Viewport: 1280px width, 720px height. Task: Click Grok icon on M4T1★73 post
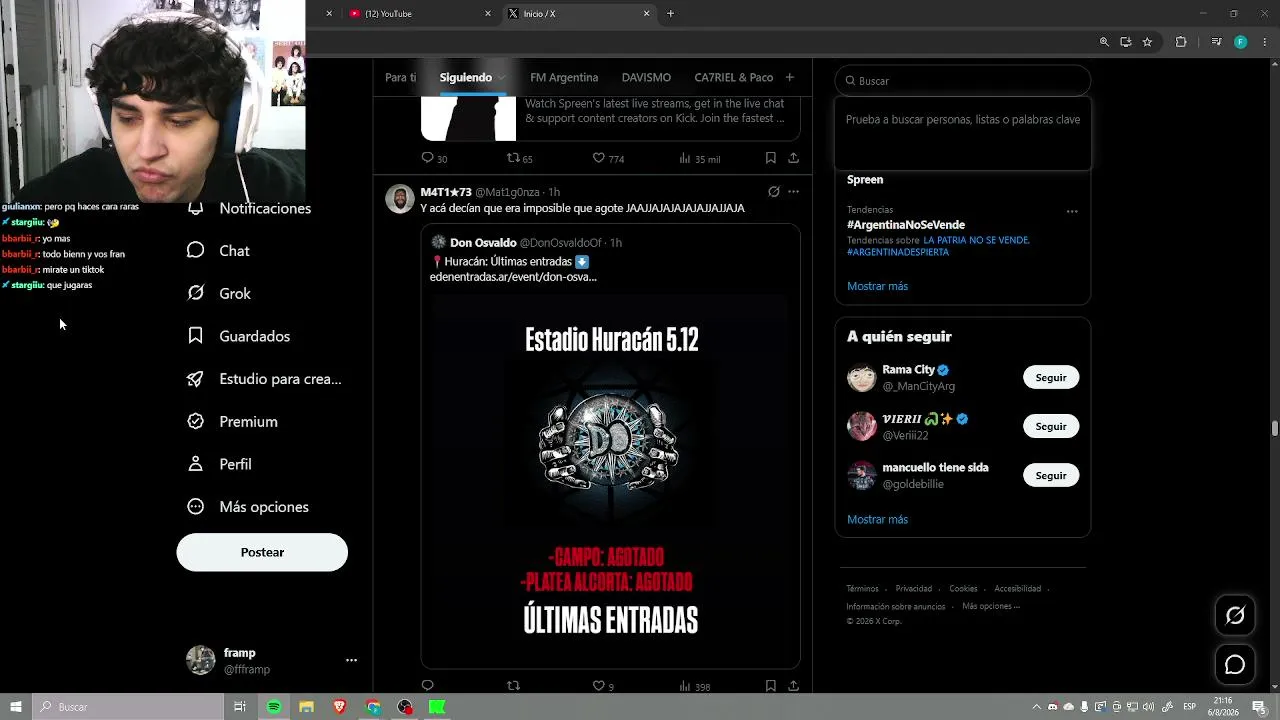coord(773,191)
